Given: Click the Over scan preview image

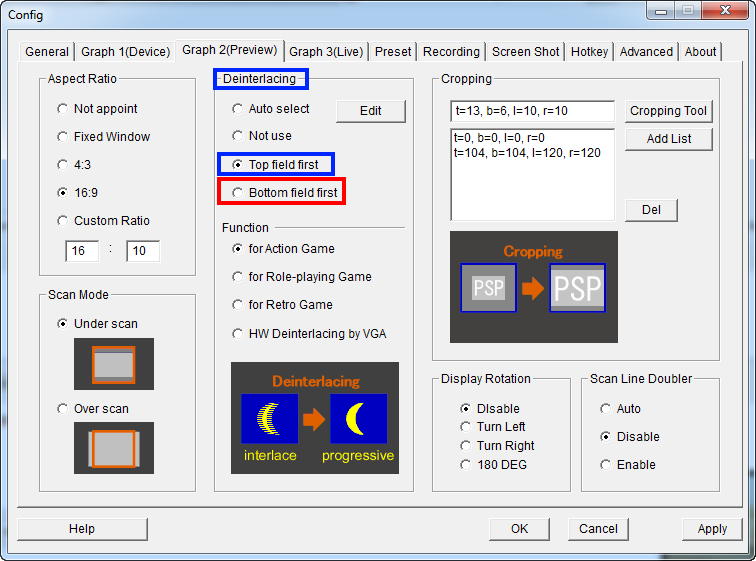Looking at the screenshot, I should click(x=114, y=448).
